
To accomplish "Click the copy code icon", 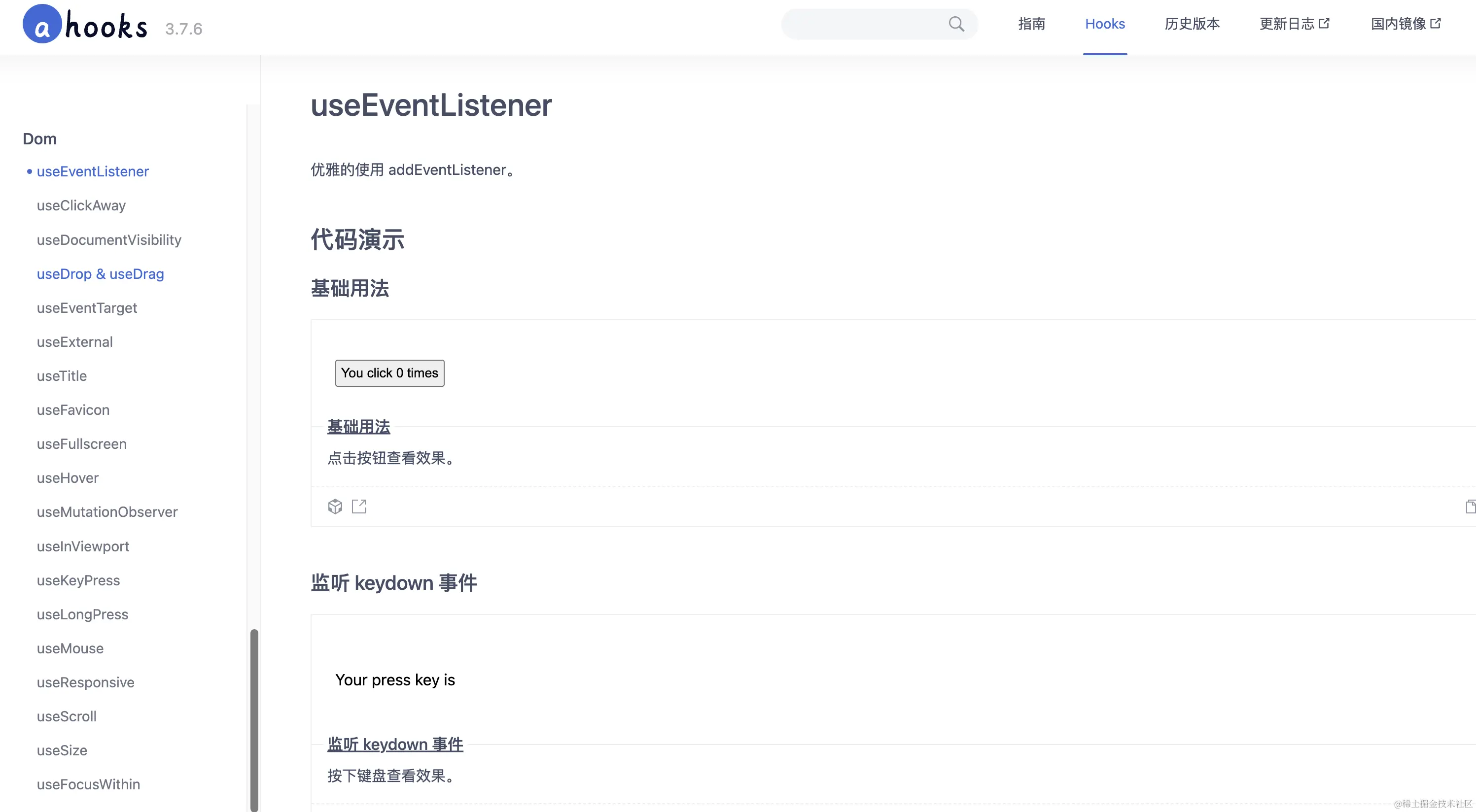I will [x=1470, y=506].
